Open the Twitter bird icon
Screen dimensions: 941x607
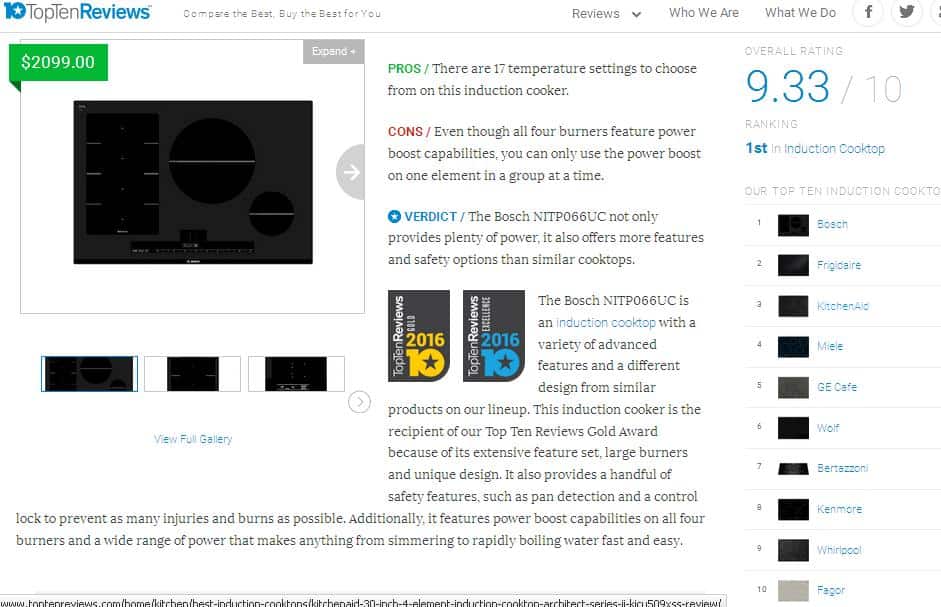906,12
